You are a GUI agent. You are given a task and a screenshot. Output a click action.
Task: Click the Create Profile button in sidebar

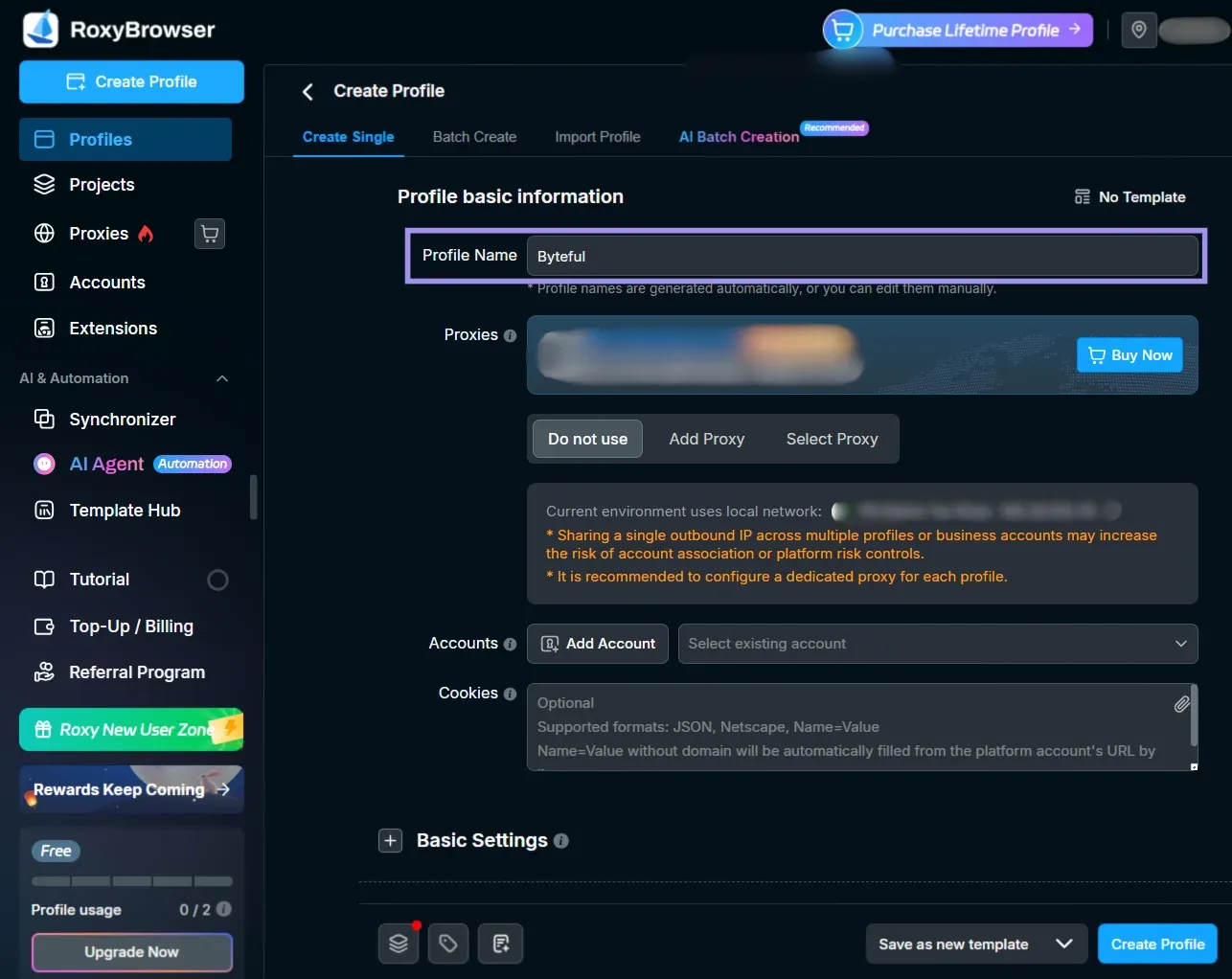click(x=131, y=81)
